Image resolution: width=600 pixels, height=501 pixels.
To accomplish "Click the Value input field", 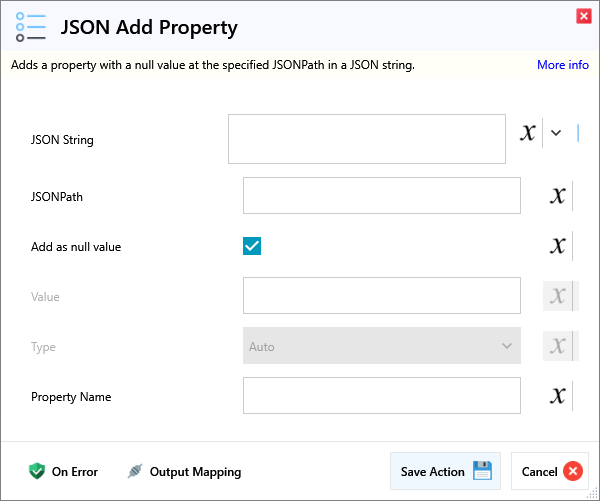I will tap(381, 296).
